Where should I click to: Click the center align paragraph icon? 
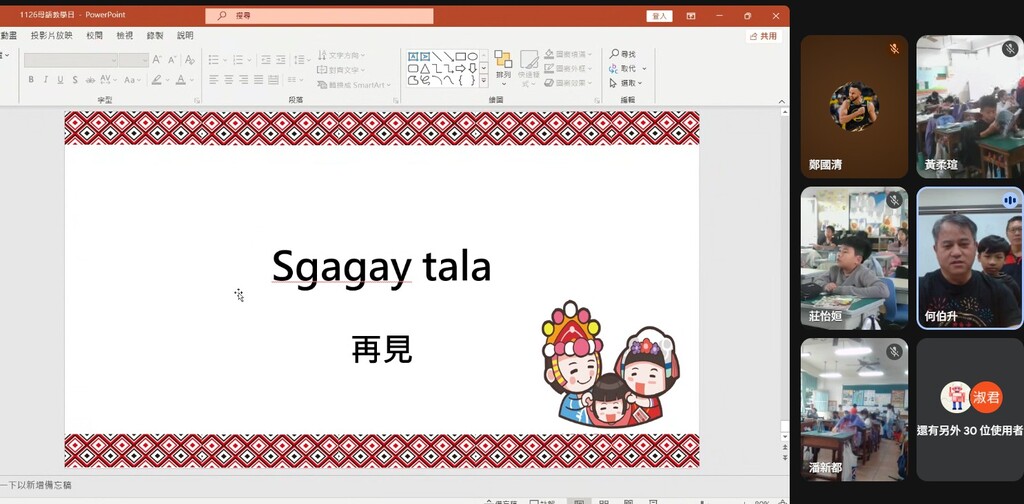tap(228, 80)
